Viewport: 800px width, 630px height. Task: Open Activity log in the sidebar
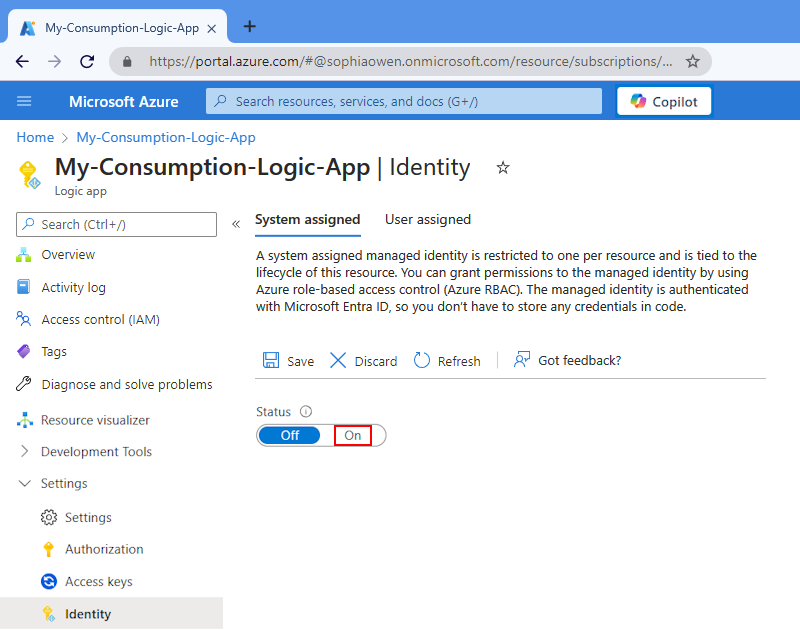coord(73,287)
